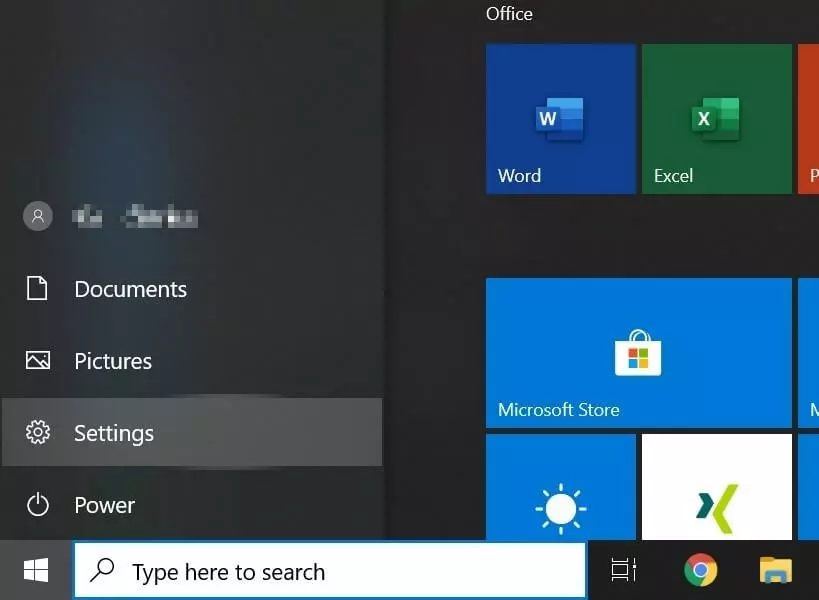The width and height of the screenshot is (819, 600).
Task: Open the Word tile
Action: pos(560,118)
